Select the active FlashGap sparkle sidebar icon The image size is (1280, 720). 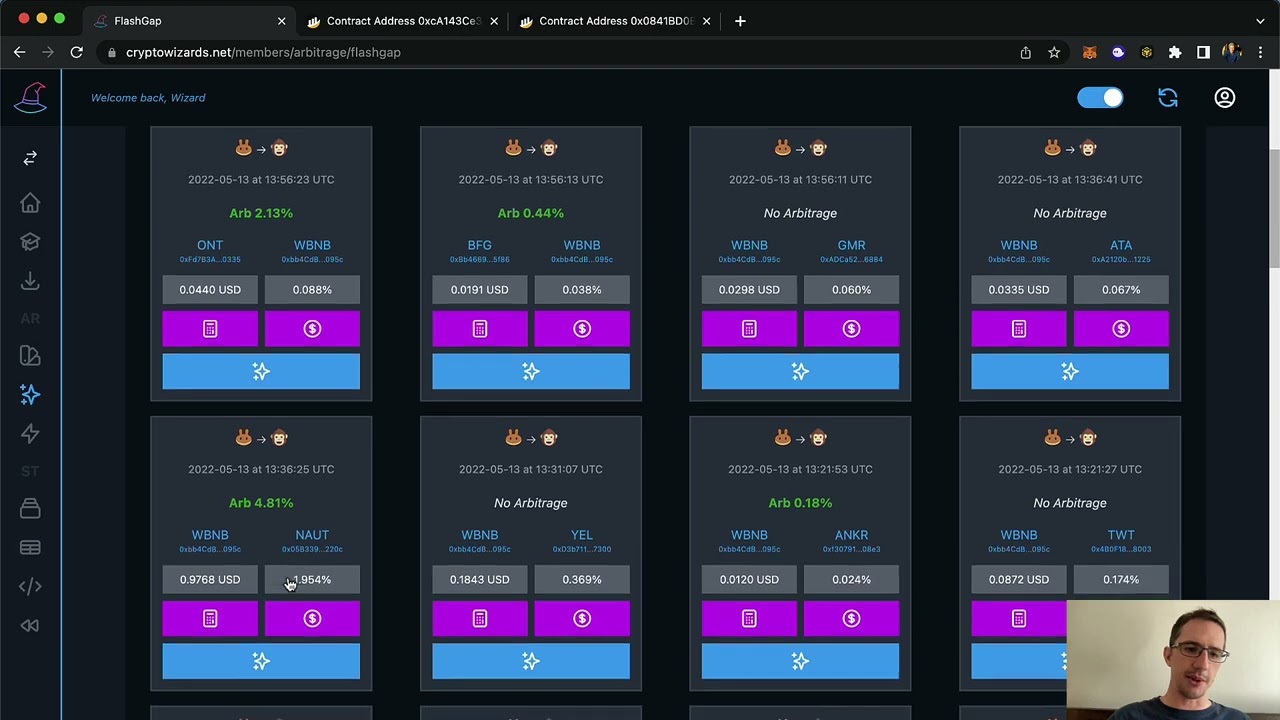(x=30, y=395)
